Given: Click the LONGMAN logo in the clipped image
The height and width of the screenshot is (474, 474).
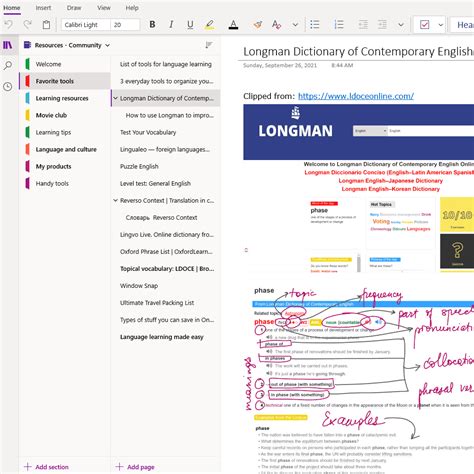Looking at the screenshot, I should click(295, 123).
